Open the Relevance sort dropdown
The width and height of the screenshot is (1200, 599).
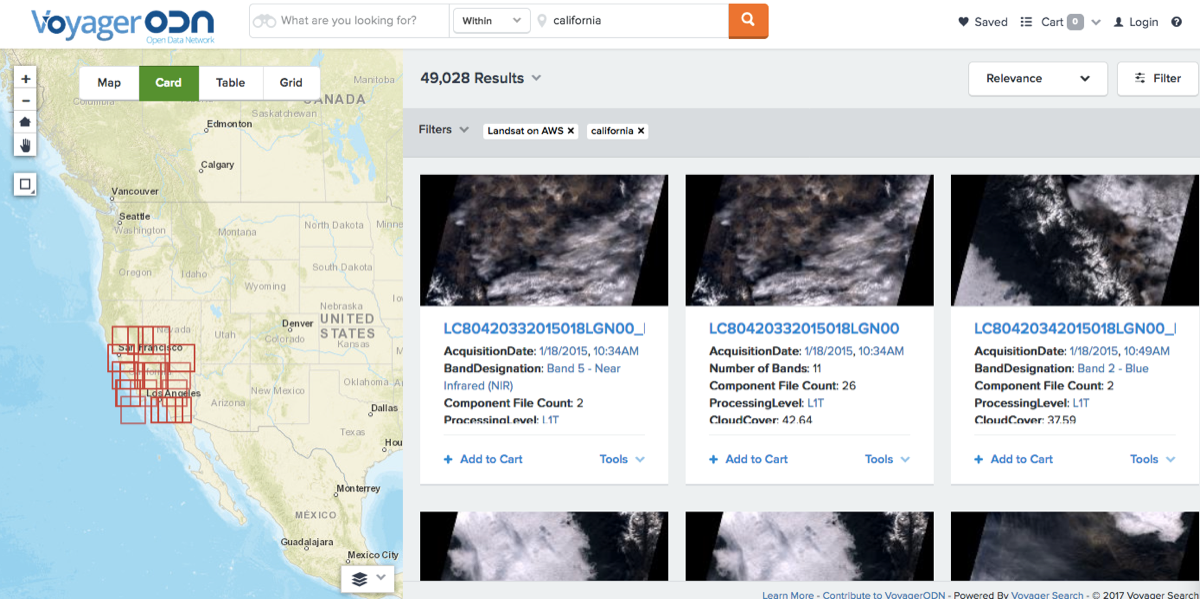pyautogui.click(x=1037, y=78)
